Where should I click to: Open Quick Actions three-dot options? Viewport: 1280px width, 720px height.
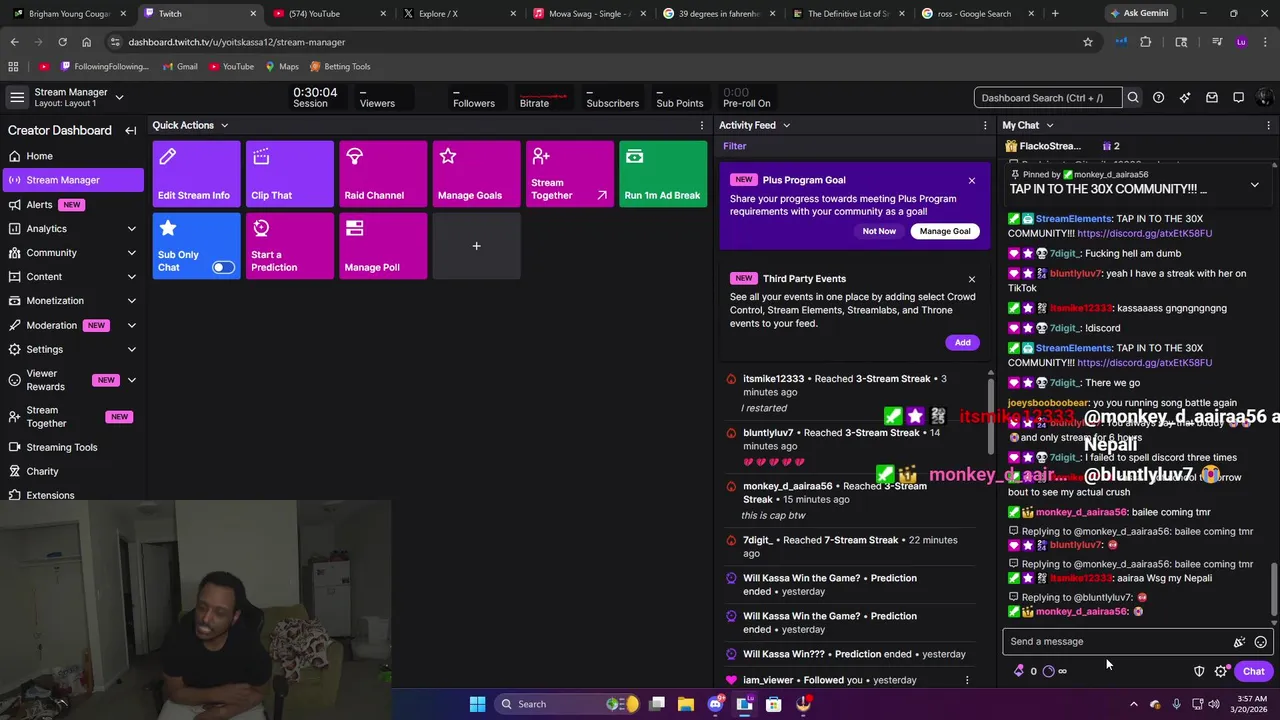[x=701, y=125]
